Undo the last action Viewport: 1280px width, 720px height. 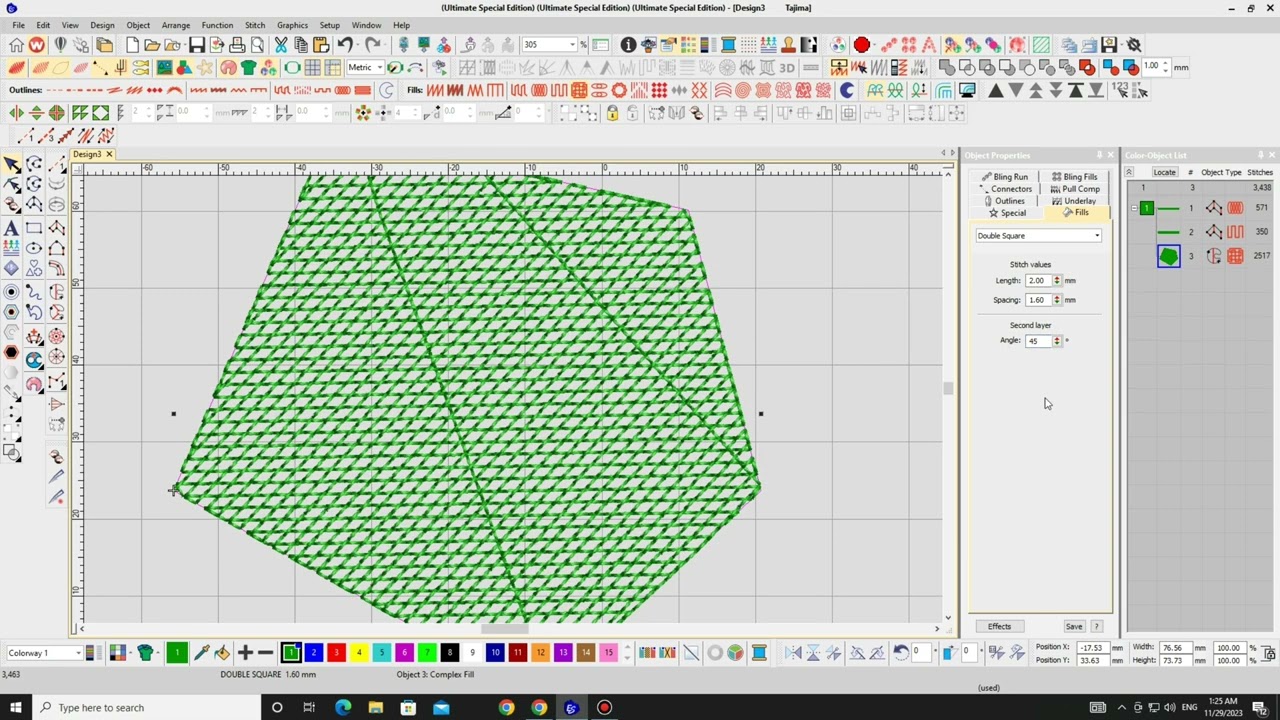pos(346,45)
